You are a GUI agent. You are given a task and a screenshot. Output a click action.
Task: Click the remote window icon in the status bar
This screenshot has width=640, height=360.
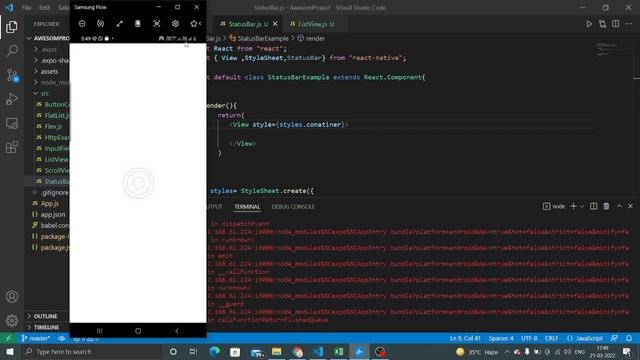click(8, 338)
